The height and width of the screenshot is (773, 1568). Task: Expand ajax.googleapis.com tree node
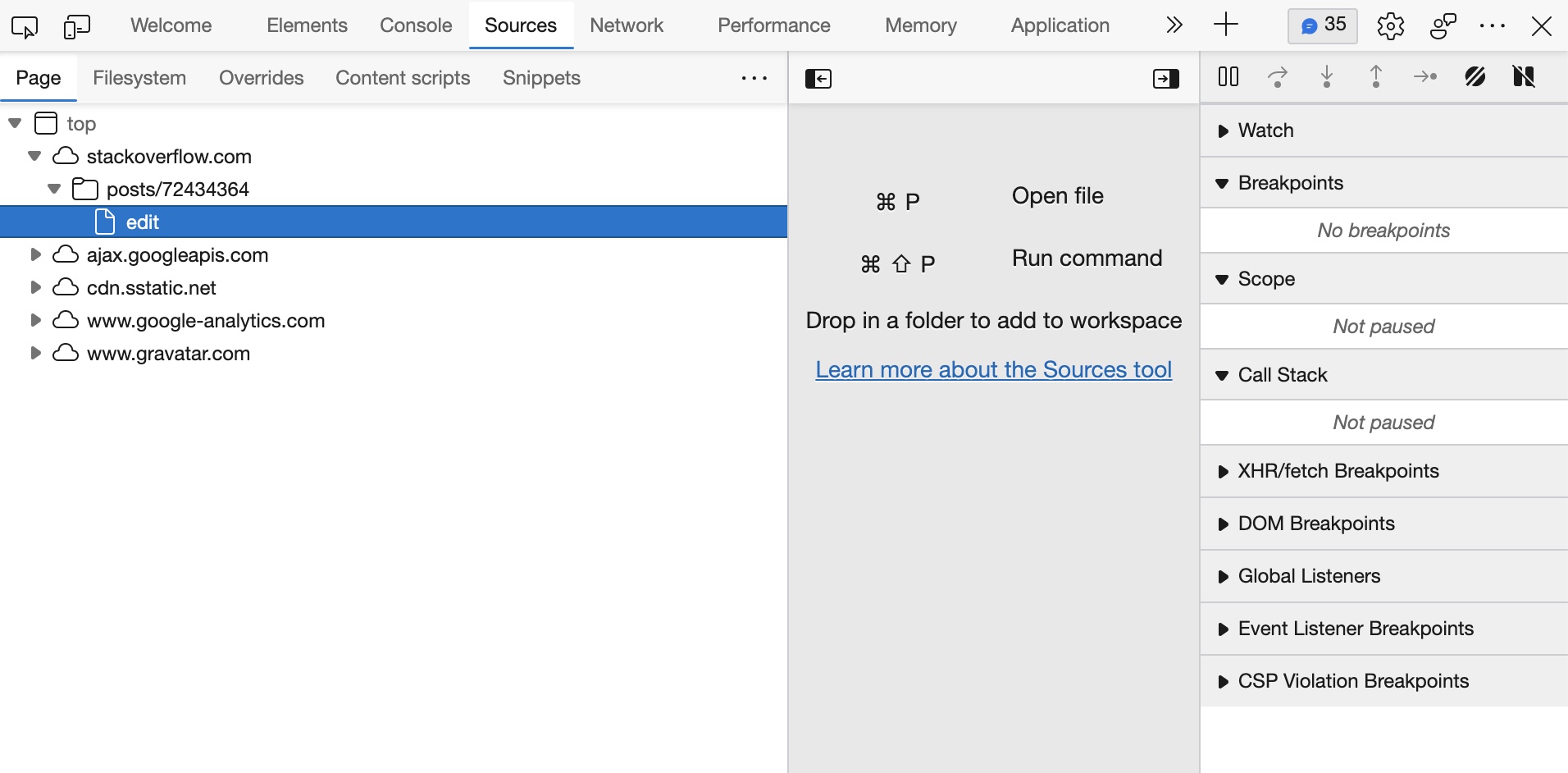(35, 254)
